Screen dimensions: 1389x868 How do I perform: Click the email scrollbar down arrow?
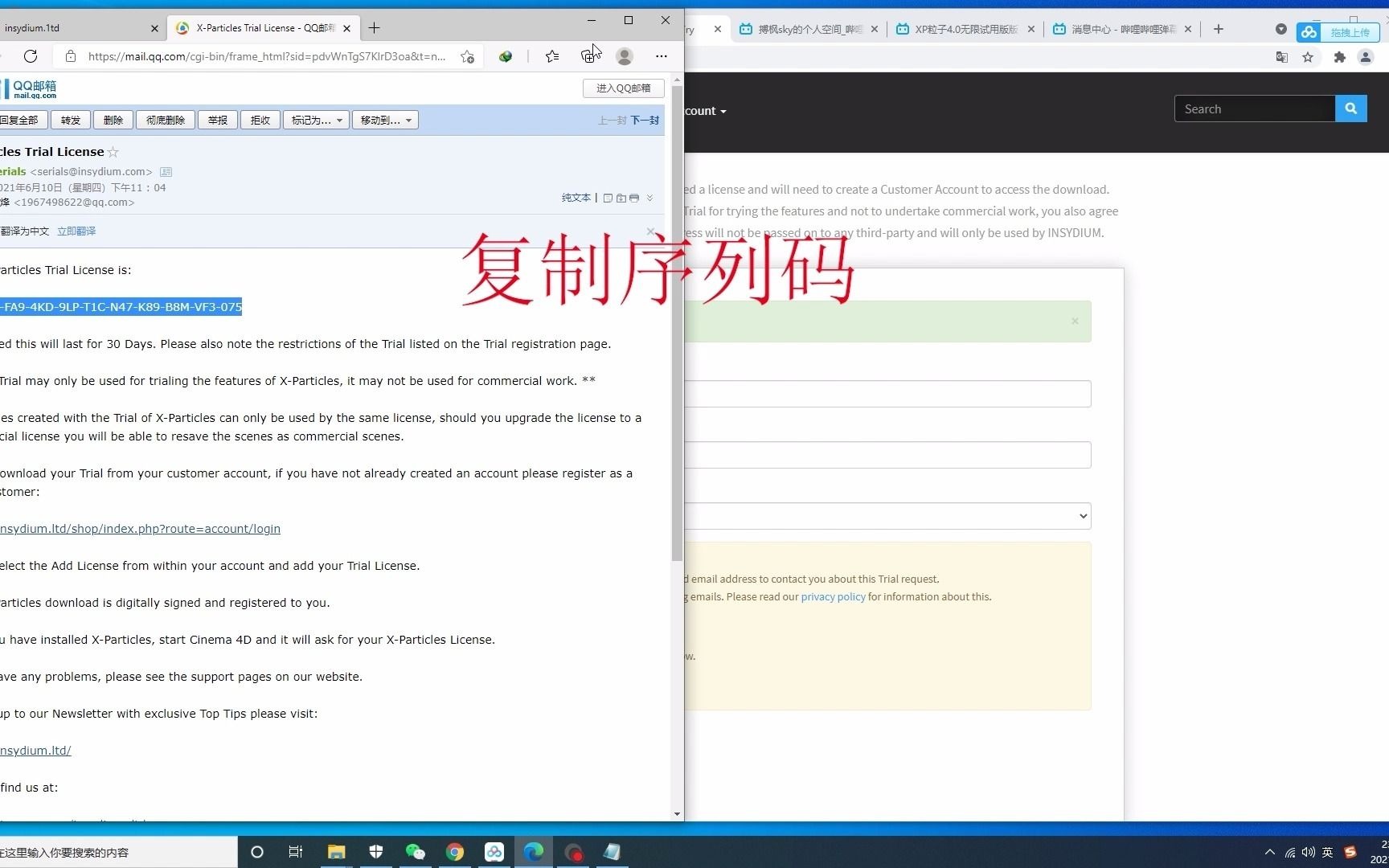pos(677,814)
